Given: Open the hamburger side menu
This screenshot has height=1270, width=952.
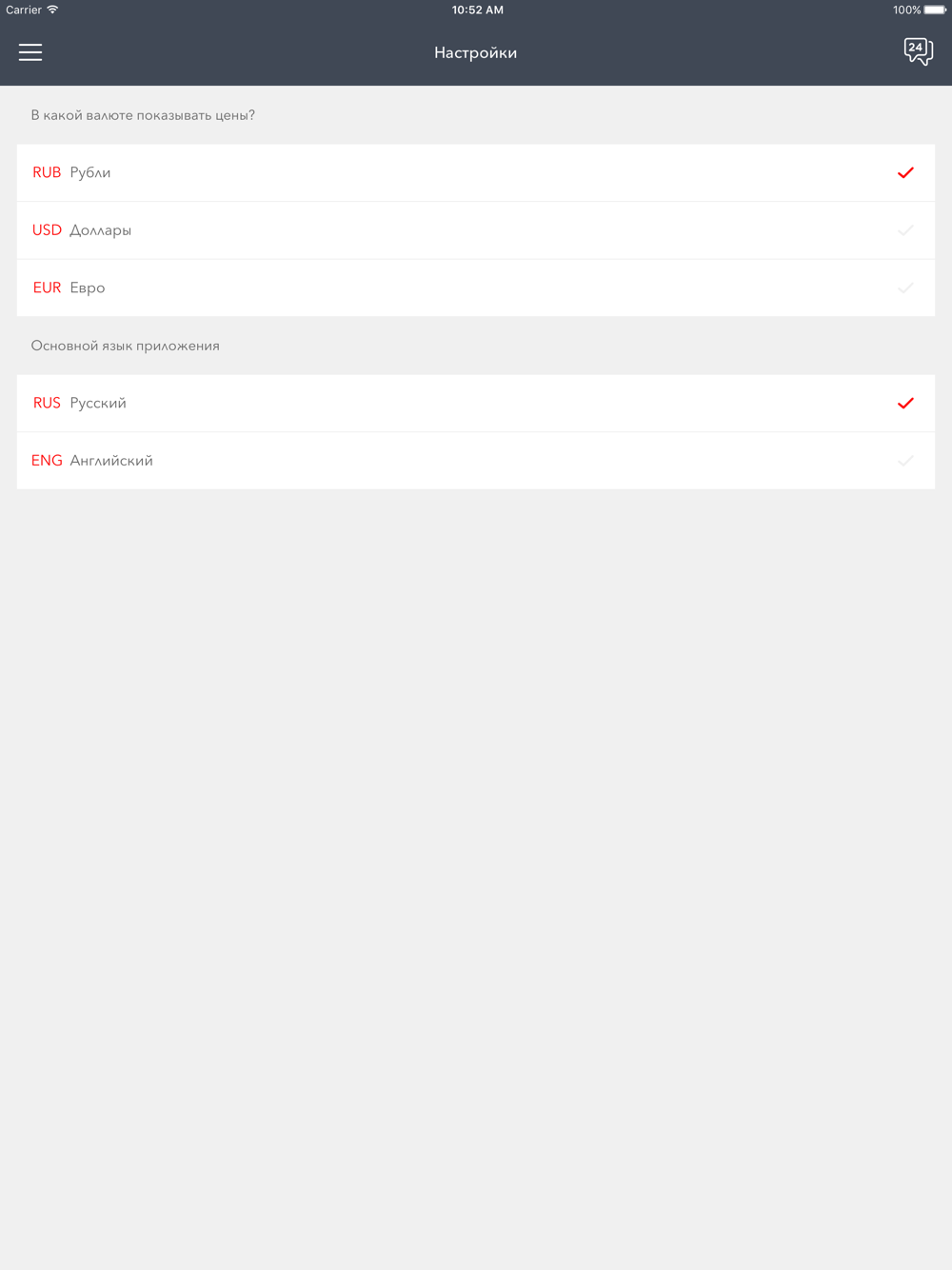Looking at the screenshot, I should tap(30, 52).
